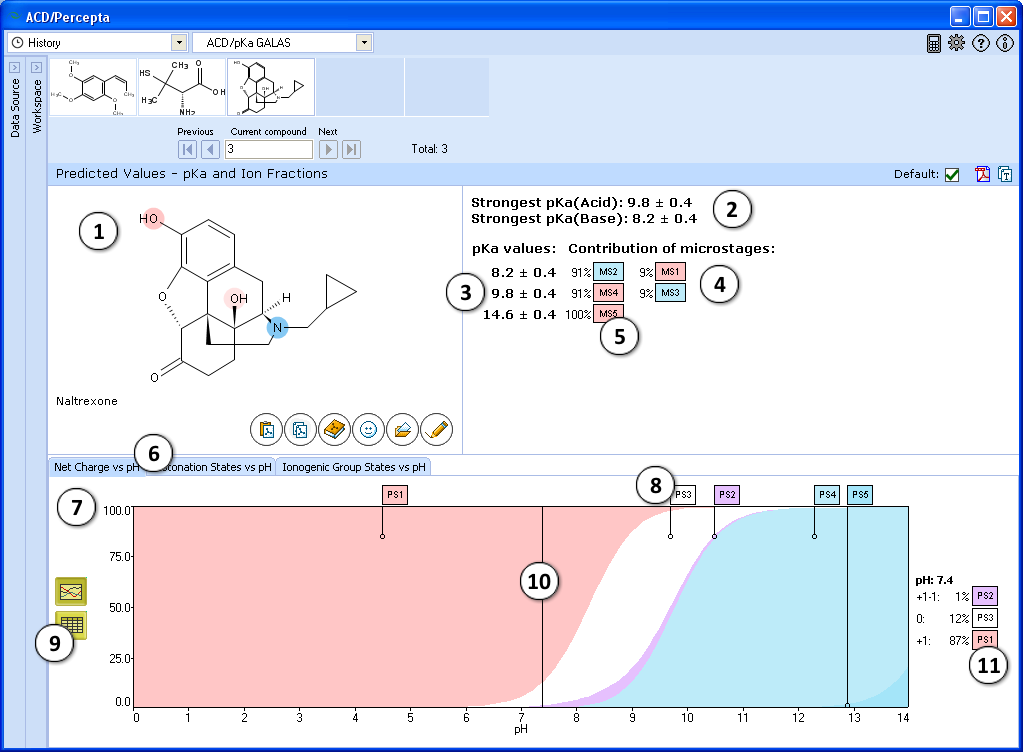1023x752 pixels.
Task: Click the copy-as-text icon beside the PDF icon
Action: (x=1005, y=174)
